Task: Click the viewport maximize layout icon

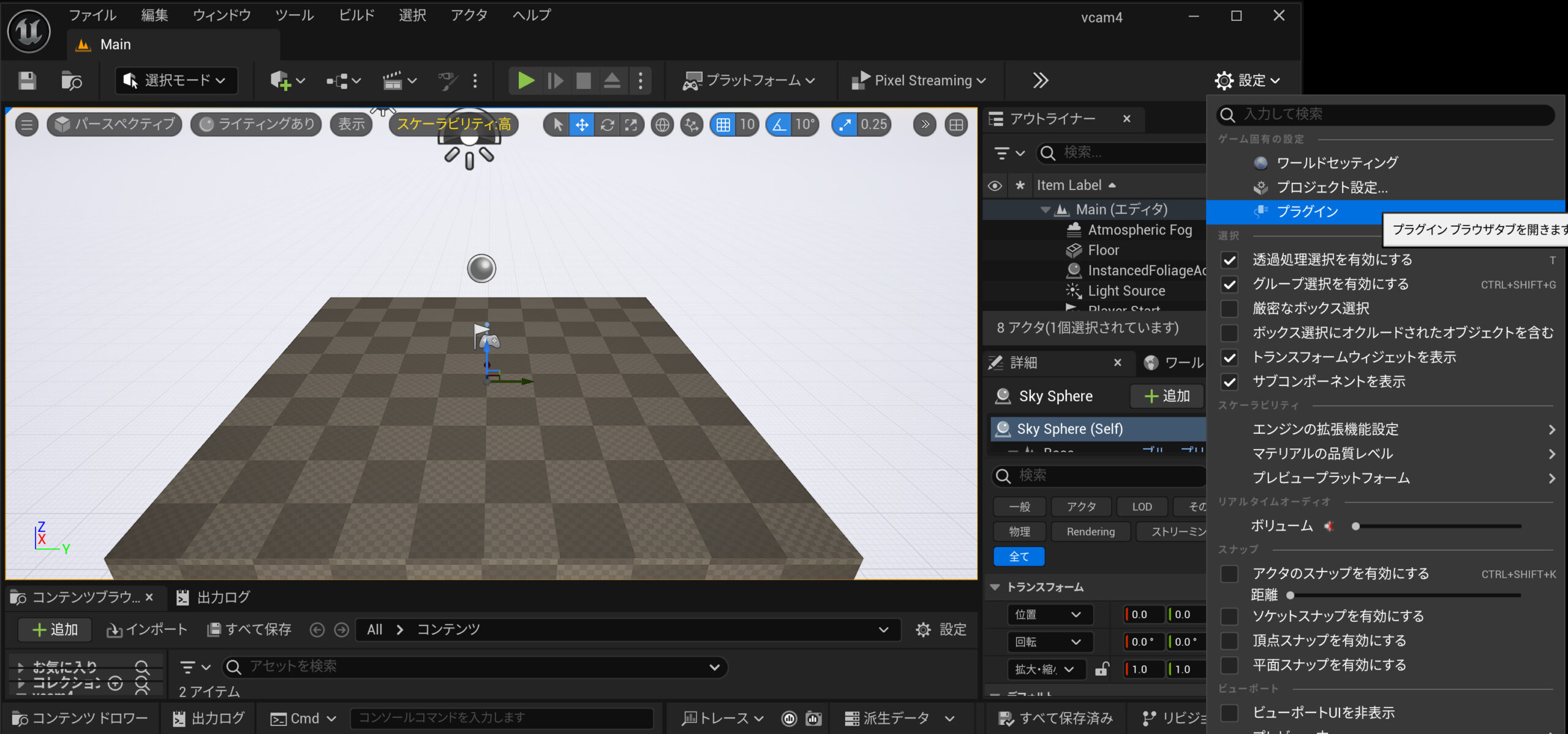Action: [x=956, y=125]
